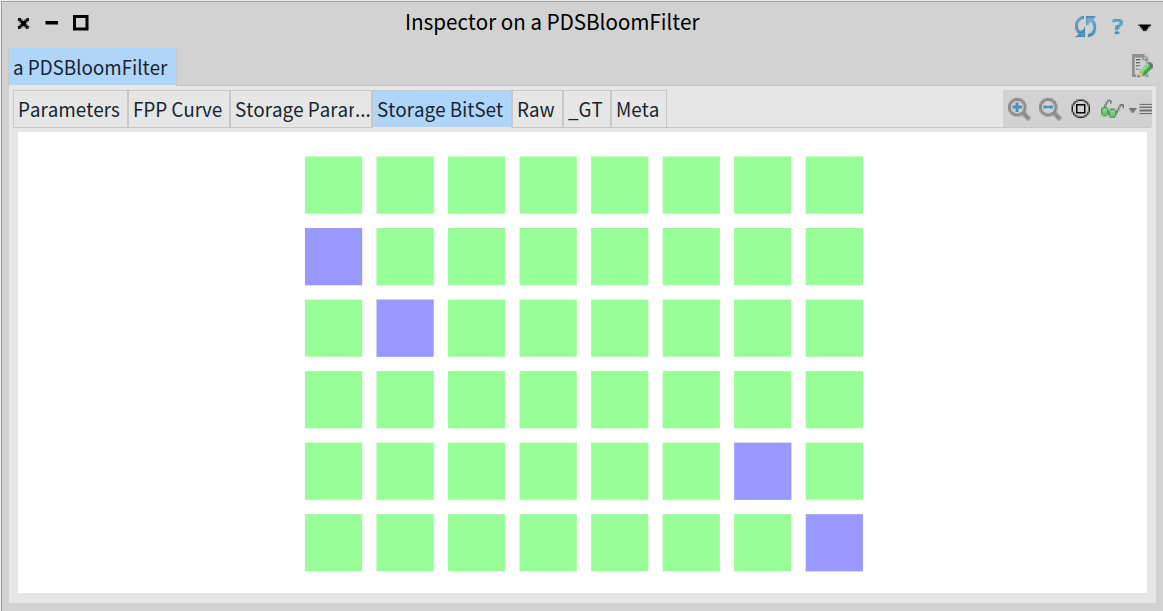Click the inspector refresh icon
Viewport: 1163px width, 611px height.
coord(1085,27)
